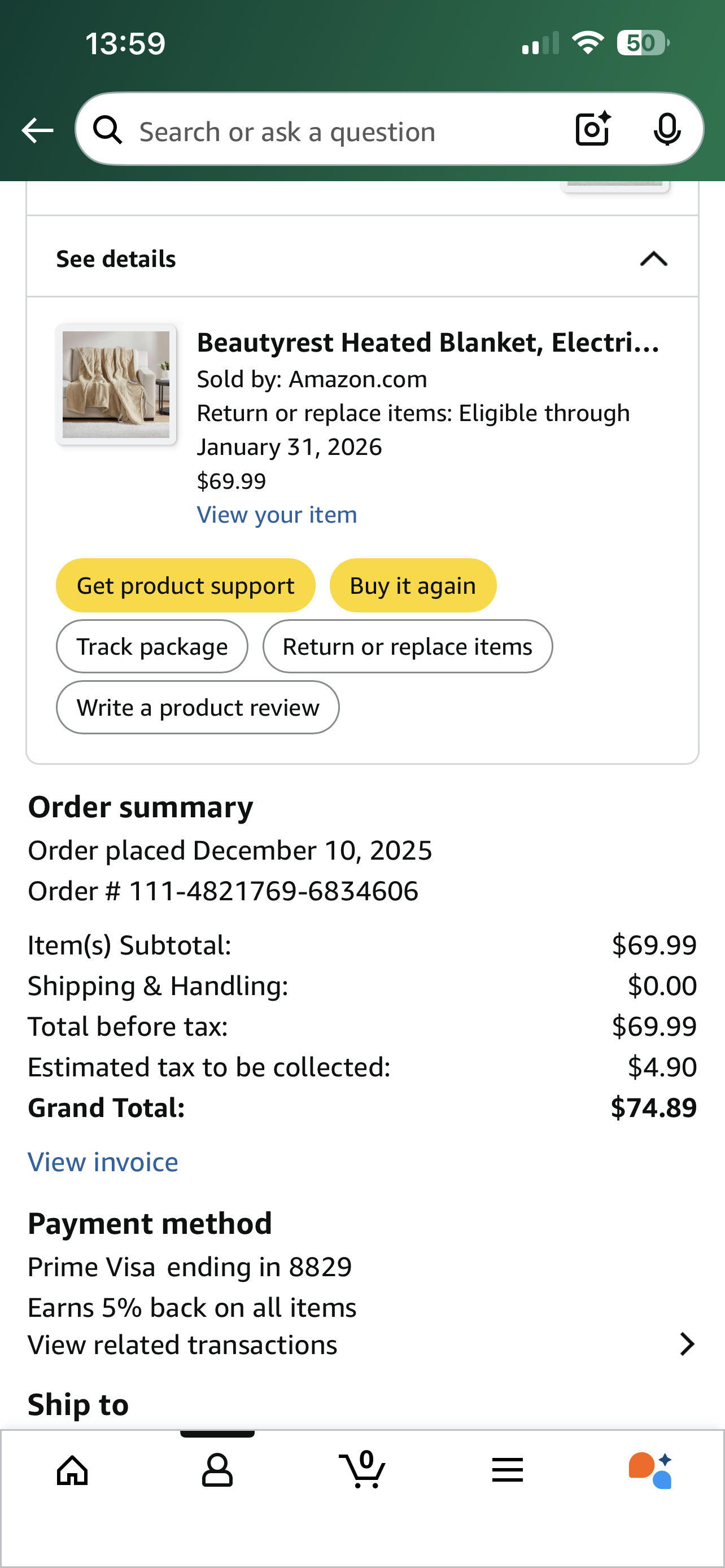Open the Rufus AI assistant icon

(650, 1470)
